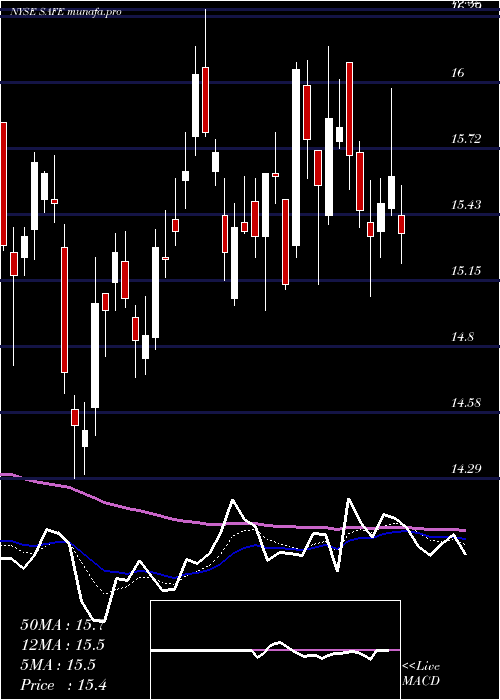Click the 12MA : 15.5 readout
The image size is (500, 700).
click(x=63, y=645)
